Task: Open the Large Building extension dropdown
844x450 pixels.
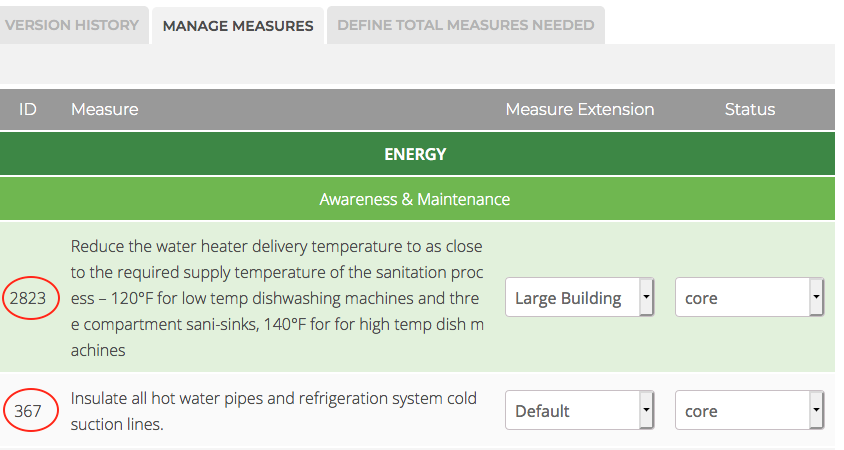Action: coord(579,297)
